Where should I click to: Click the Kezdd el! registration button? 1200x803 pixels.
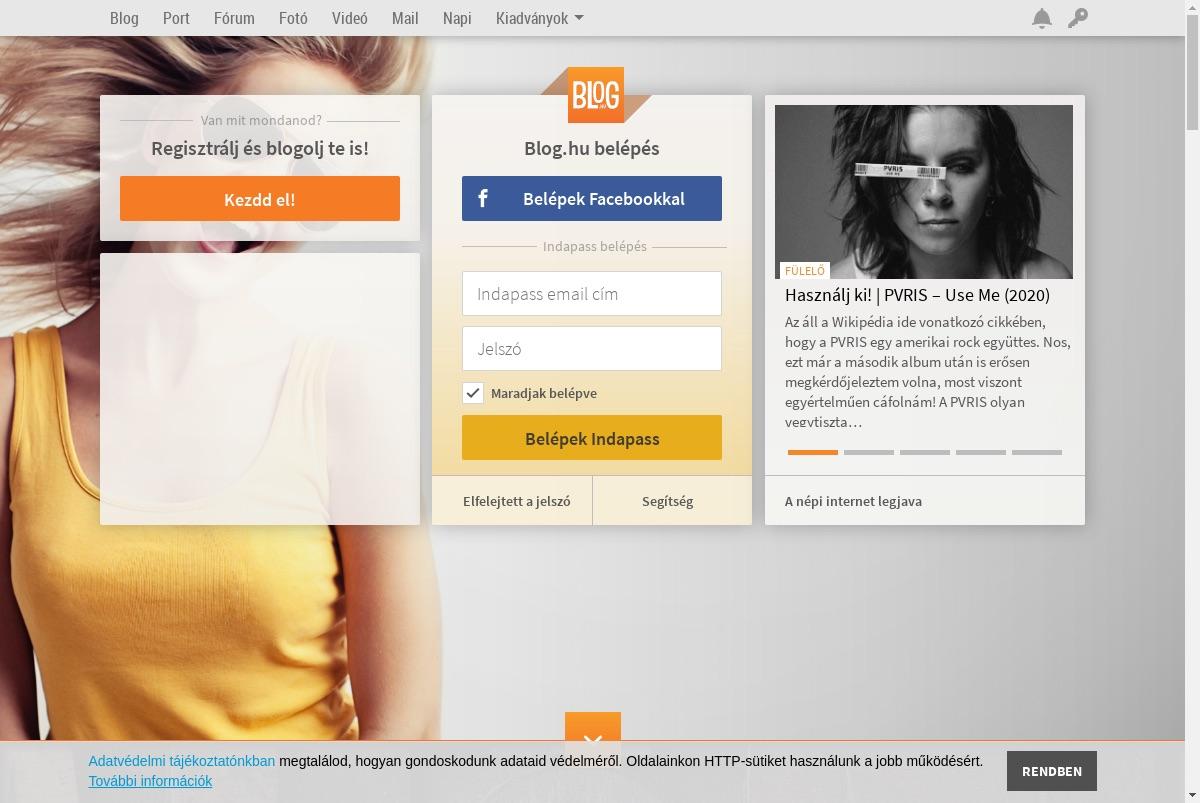click(260, 198)
